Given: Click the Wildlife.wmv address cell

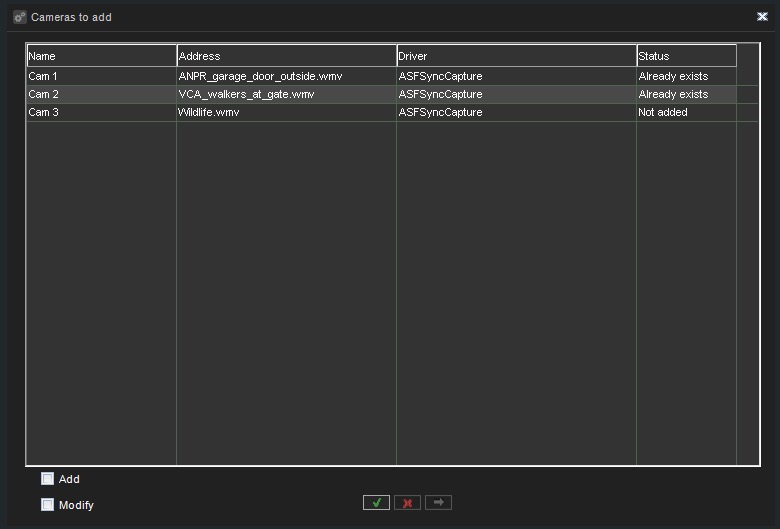Looking at the screenshot, I should point(209,112).
